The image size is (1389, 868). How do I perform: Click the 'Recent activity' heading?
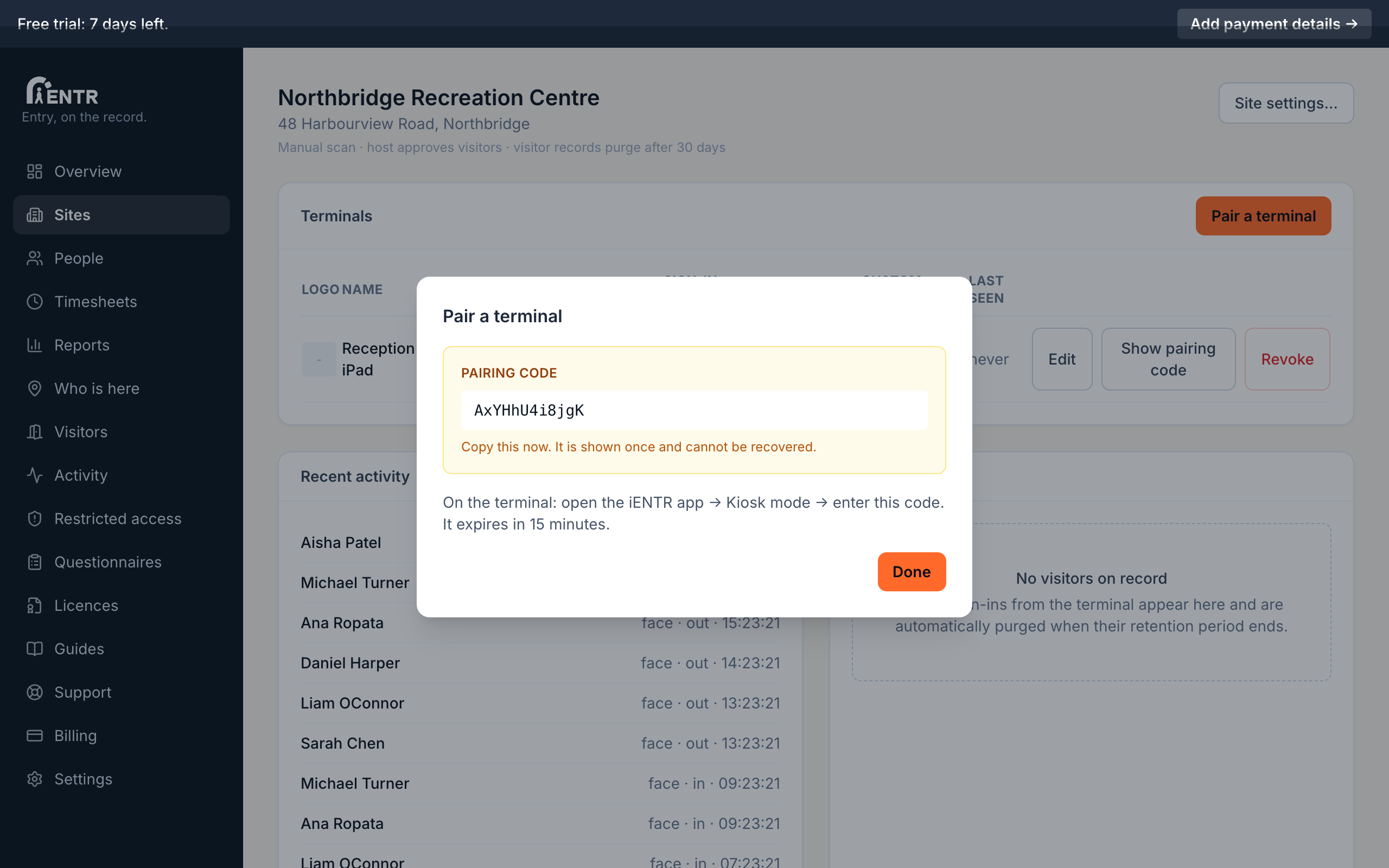(x=355, y=476)
